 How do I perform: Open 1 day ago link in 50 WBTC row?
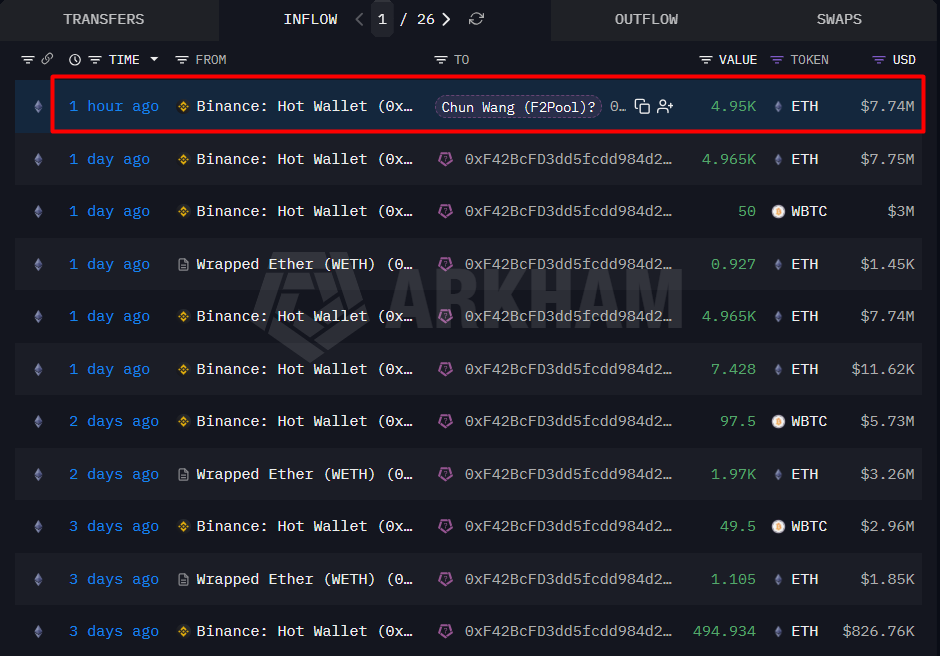(x=109, y=211)
